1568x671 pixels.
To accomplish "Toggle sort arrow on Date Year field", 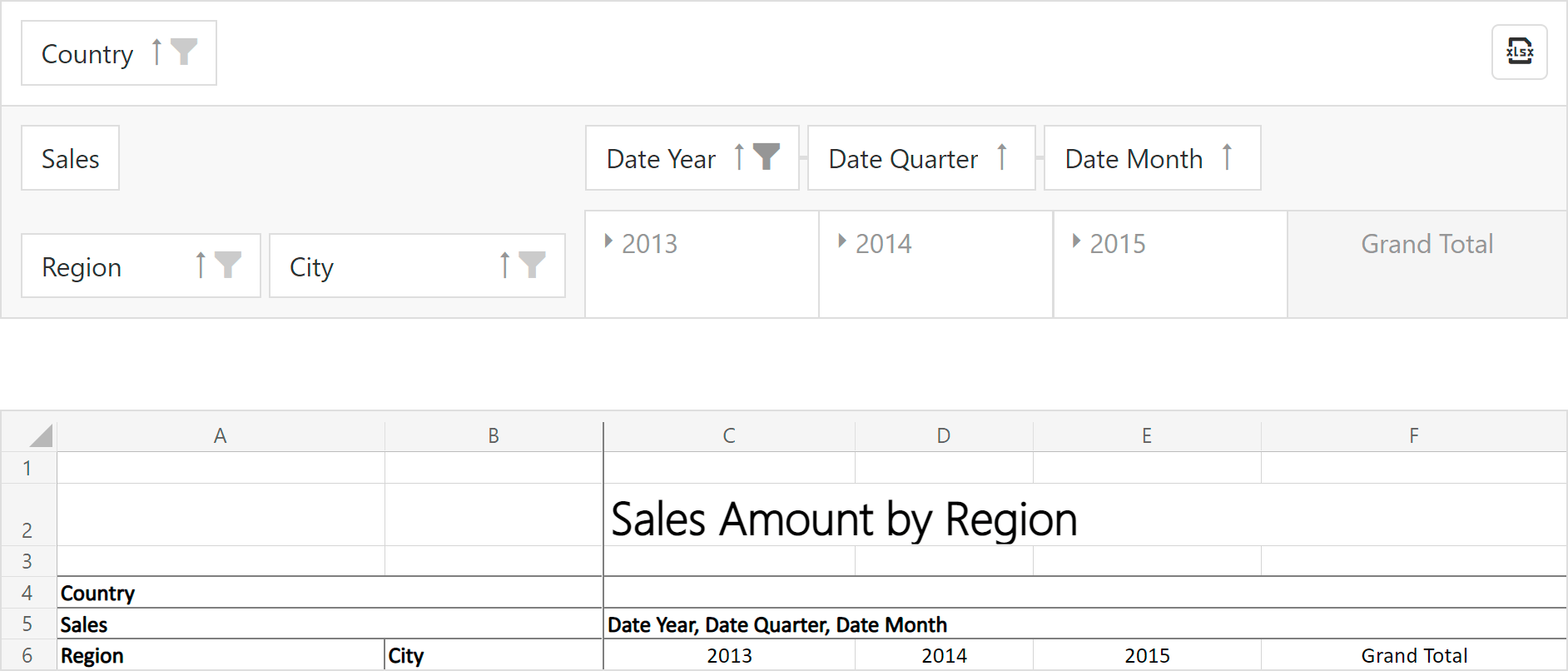I will [x=739, y=157].
